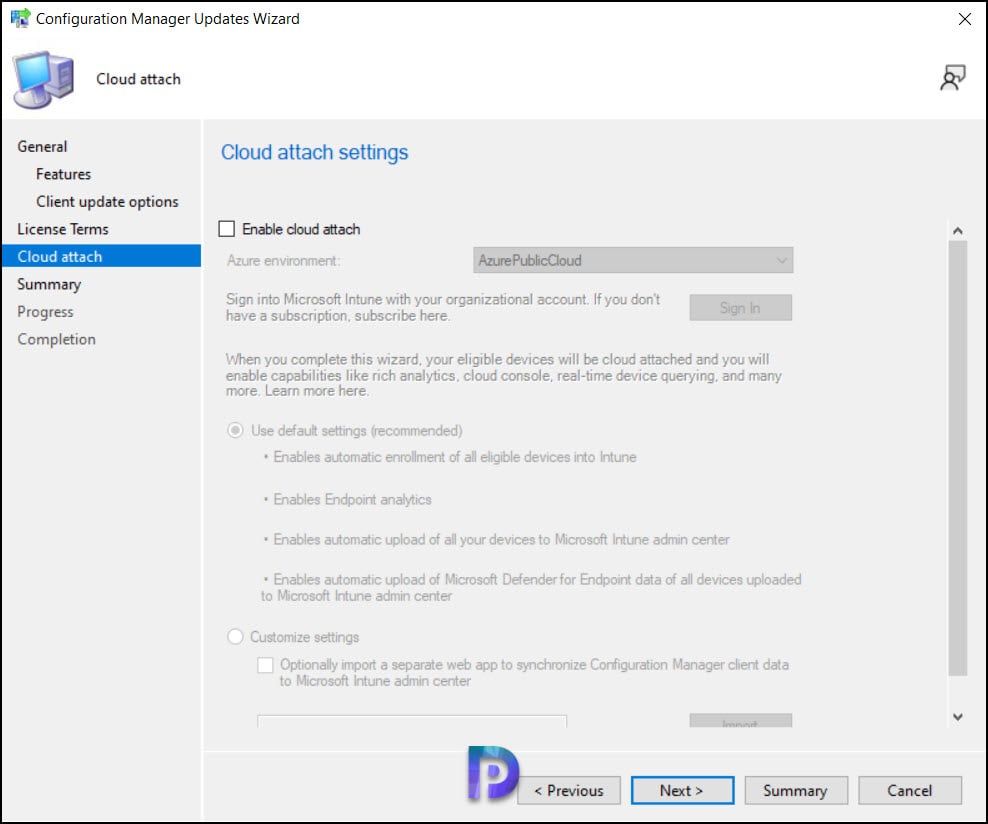The image size is (988, 824).
Task: Click the vertical scrollbar thumb
Action: coord(958,458)
